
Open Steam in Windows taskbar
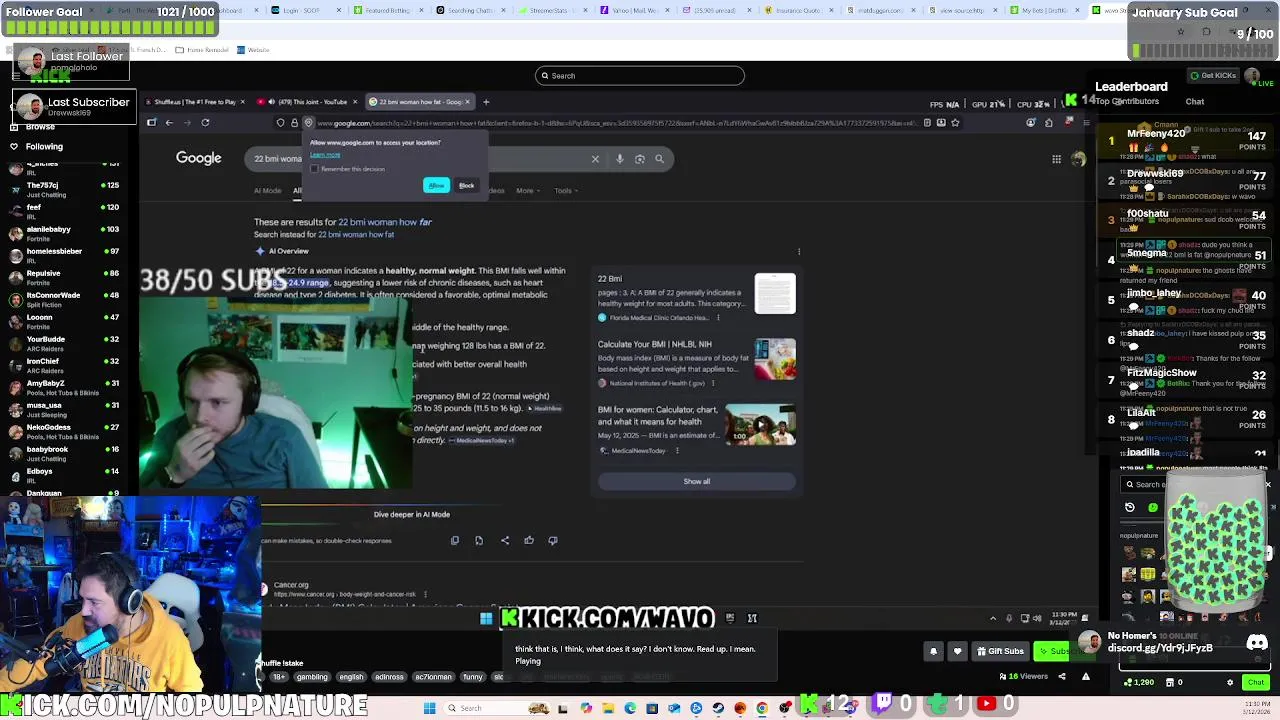coord(718,708)
